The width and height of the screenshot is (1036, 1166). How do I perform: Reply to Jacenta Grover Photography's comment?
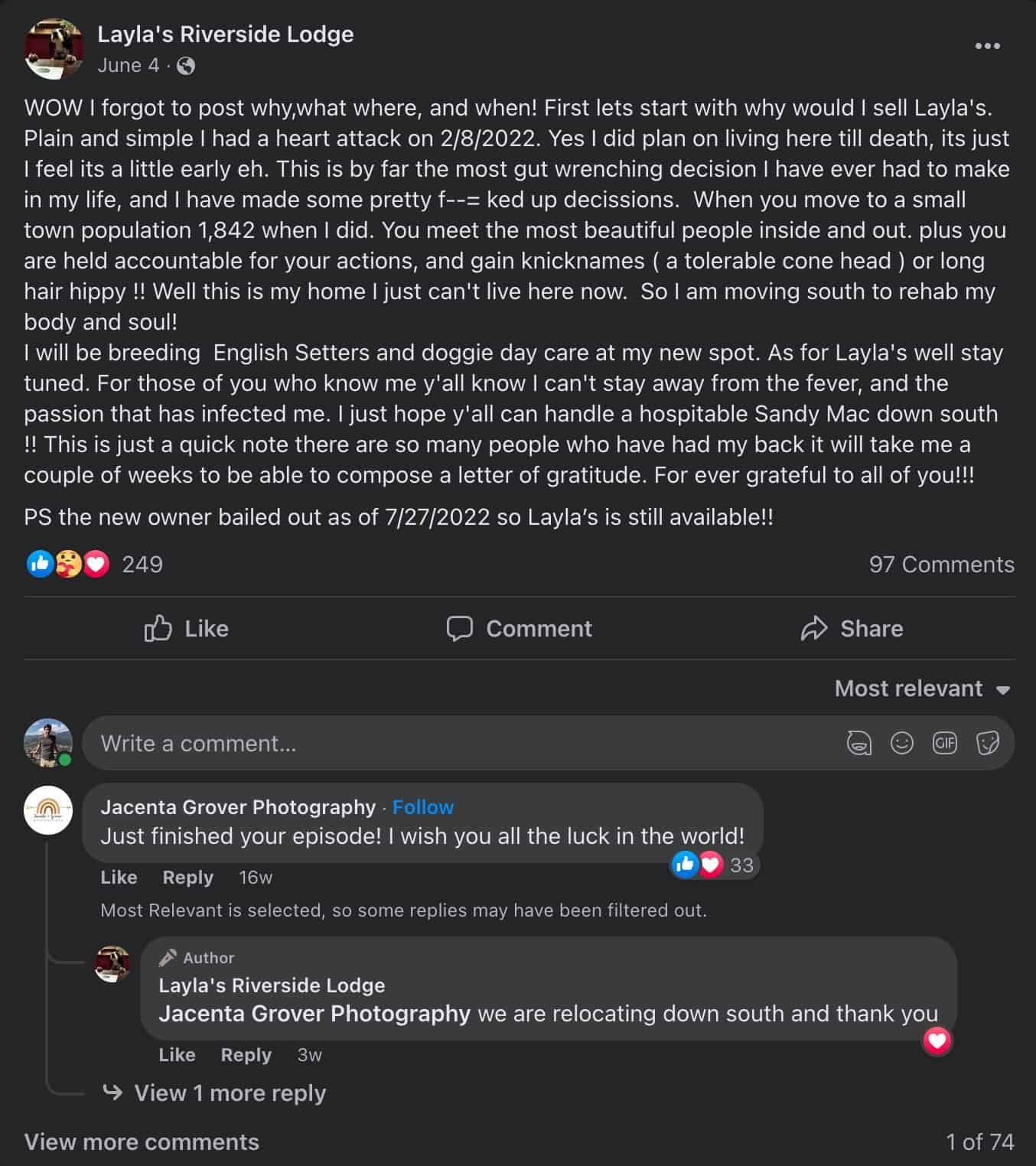tap(187, 878)
